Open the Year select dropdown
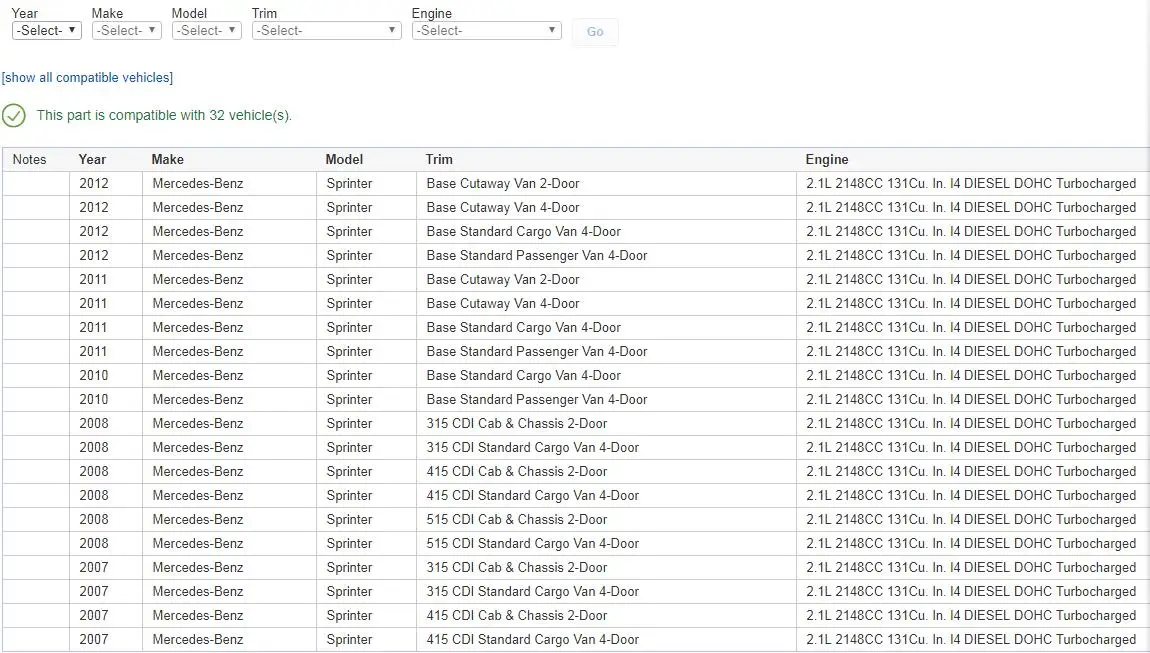 pyautogui.click(x=47, y=30)
